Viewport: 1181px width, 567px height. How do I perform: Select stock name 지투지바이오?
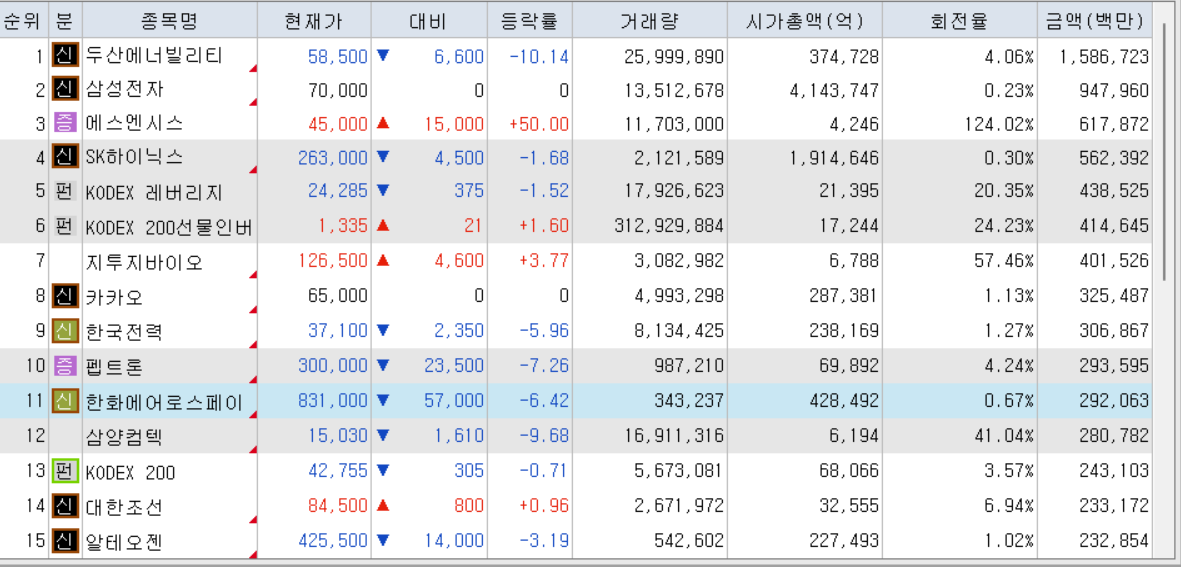coord(144,262)
